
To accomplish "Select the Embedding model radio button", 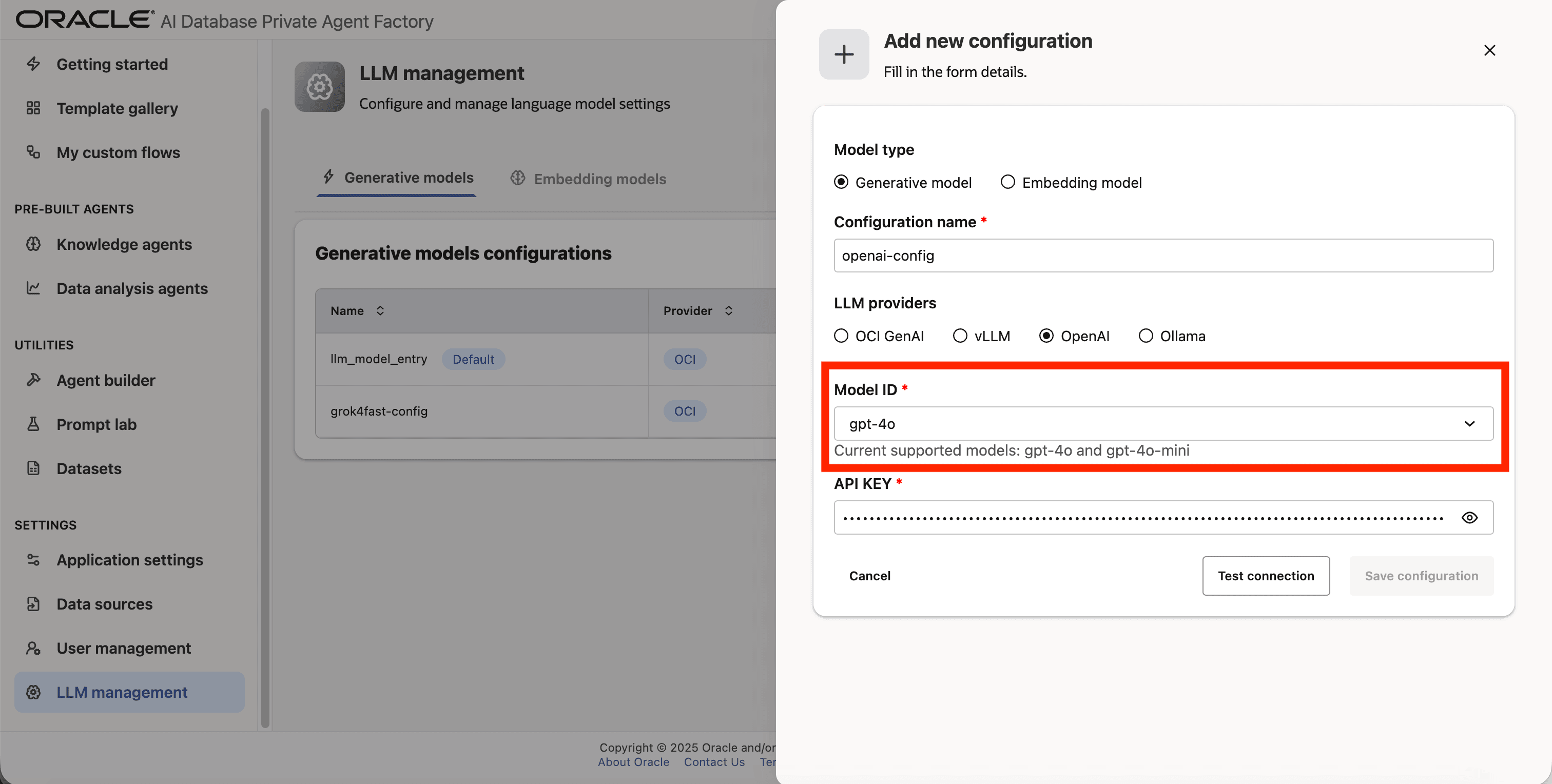I will 1007,183.
